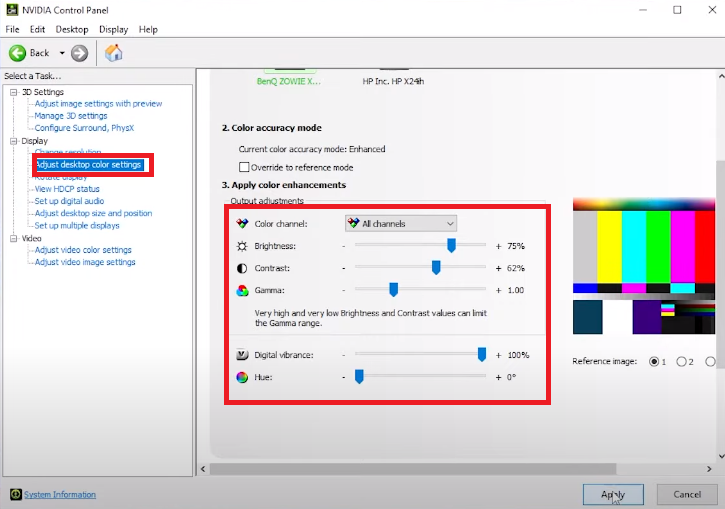725x509 pixels.
Task: Click the Apply button
Action: coord(613,494)
